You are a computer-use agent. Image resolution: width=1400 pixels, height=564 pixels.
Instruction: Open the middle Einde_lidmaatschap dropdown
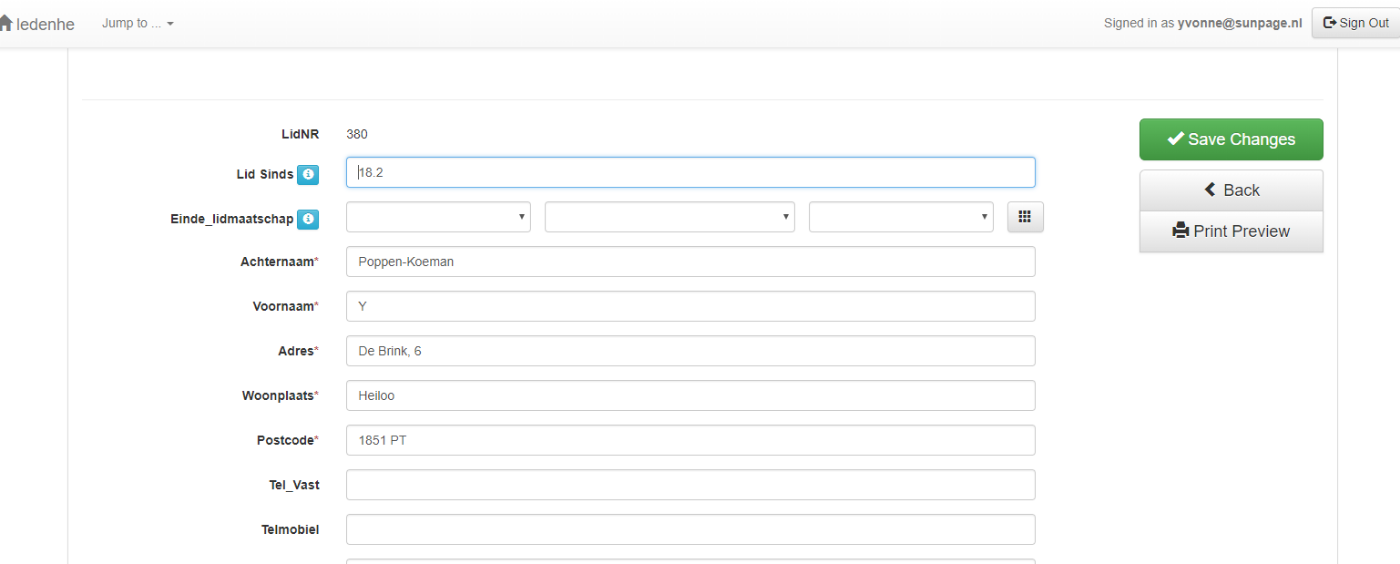click(x=670, y=217)
